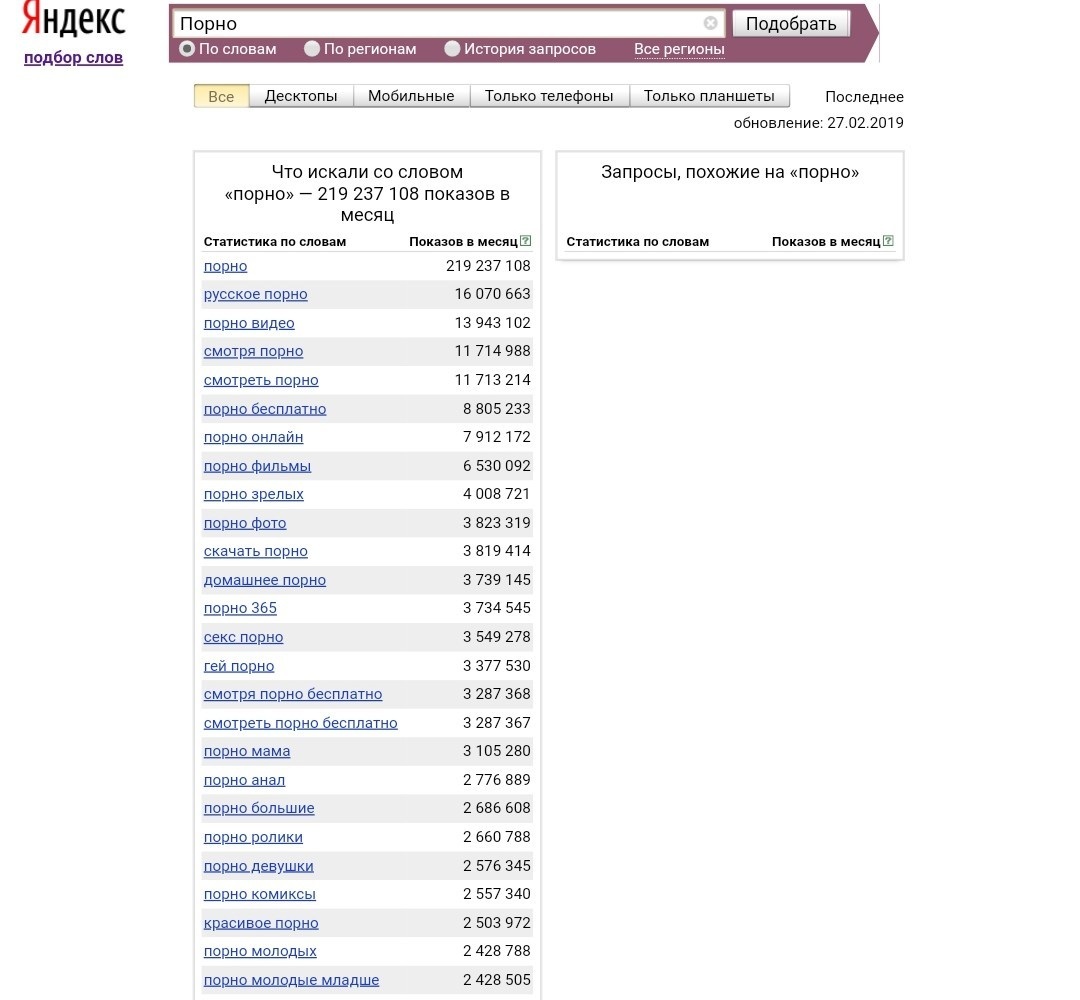This screenshot has width=1080, height=1000.
Task: Open the подбор слов link
Action: click(72, 57)
